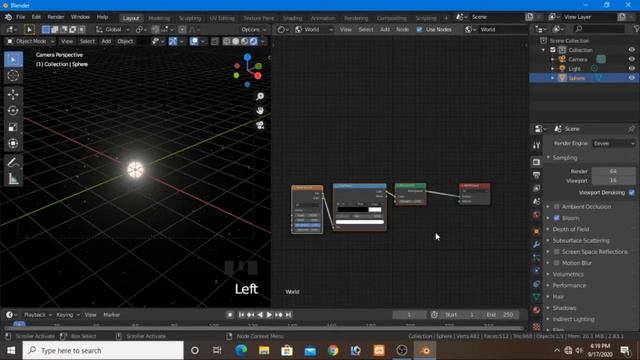This screenshot has width=640, height=360.
Task: Select the Transform tool
Action: click(x=13, y=144)
